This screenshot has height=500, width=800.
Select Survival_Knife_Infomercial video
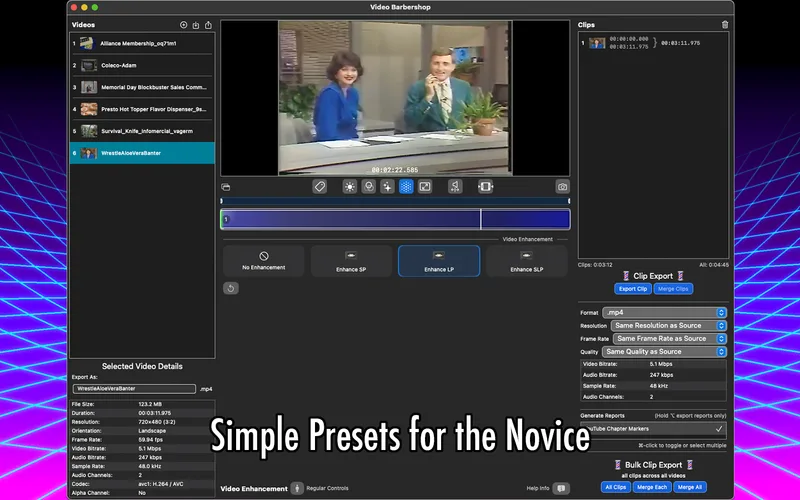[x=142, y=131]
